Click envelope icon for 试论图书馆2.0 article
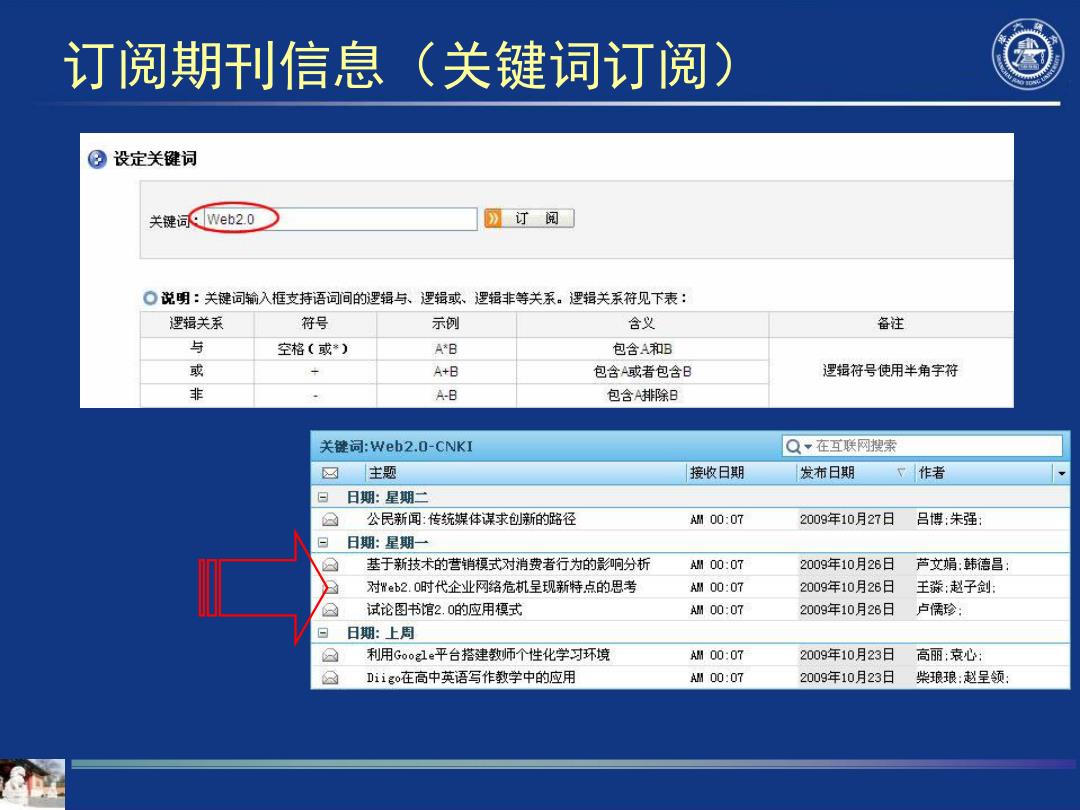 pos(331,610)
